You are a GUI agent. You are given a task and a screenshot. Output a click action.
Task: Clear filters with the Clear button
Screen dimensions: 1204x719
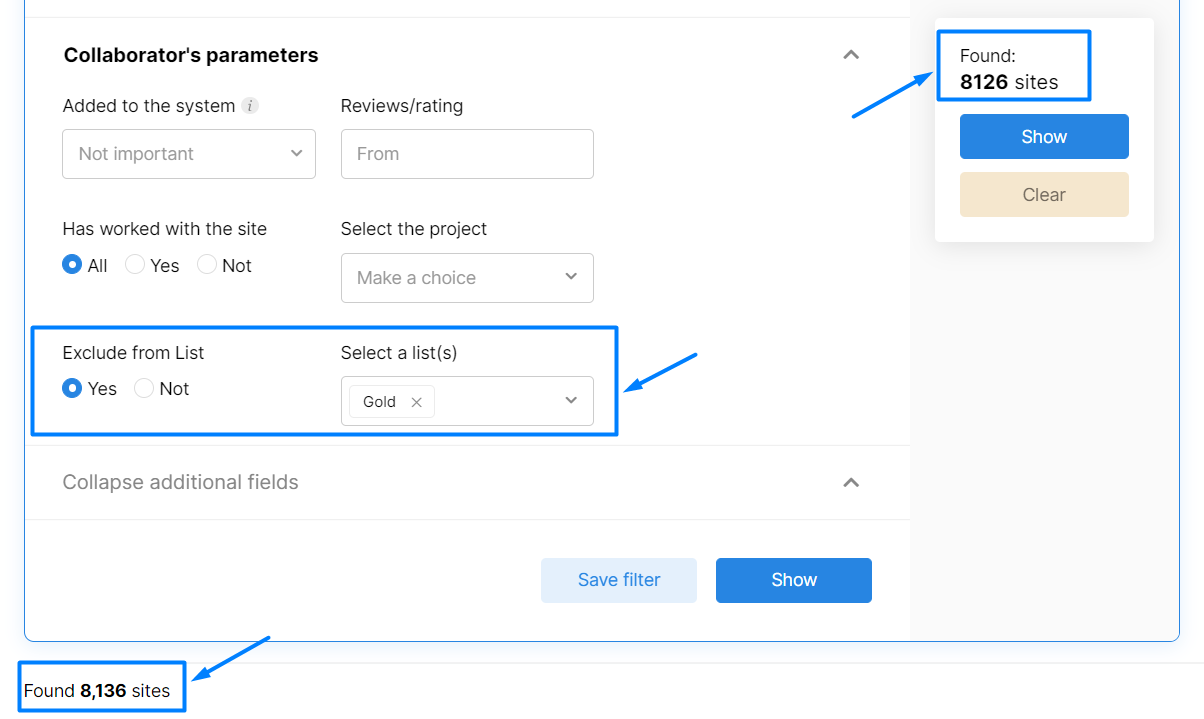coord(1044,195)
